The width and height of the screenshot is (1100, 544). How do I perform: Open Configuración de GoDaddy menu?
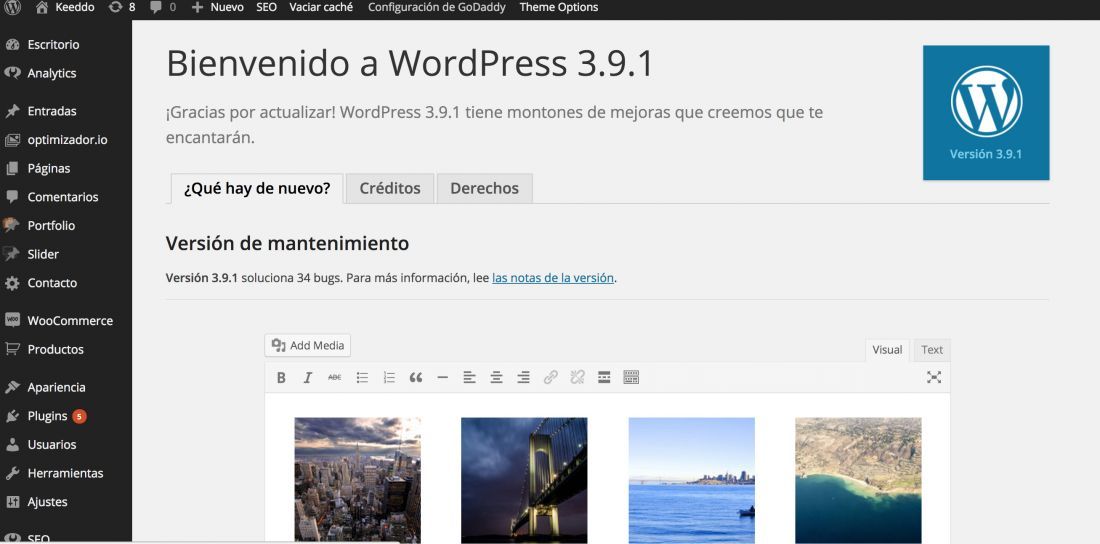pos(436,7)
